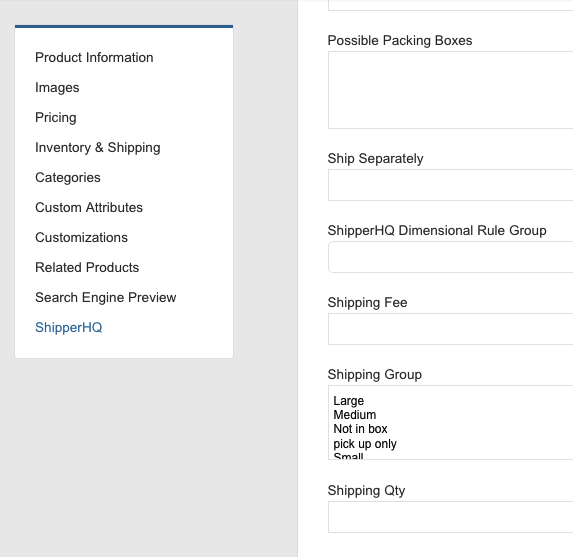Select Small in Shipping Group list
This screenshot has height=557, width=573.
point(348,455)
